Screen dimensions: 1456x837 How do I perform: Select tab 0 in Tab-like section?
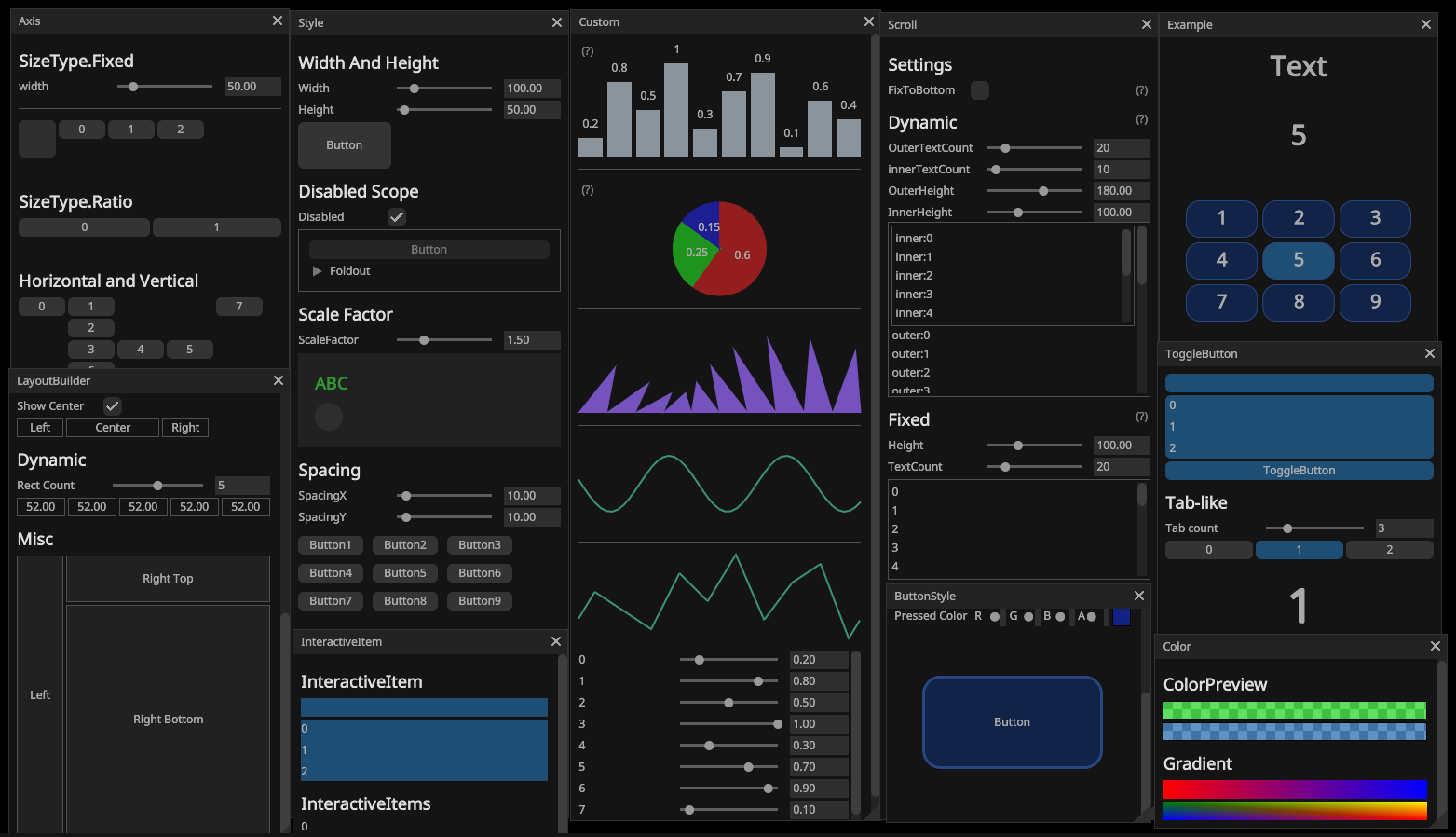[1208, 550]
